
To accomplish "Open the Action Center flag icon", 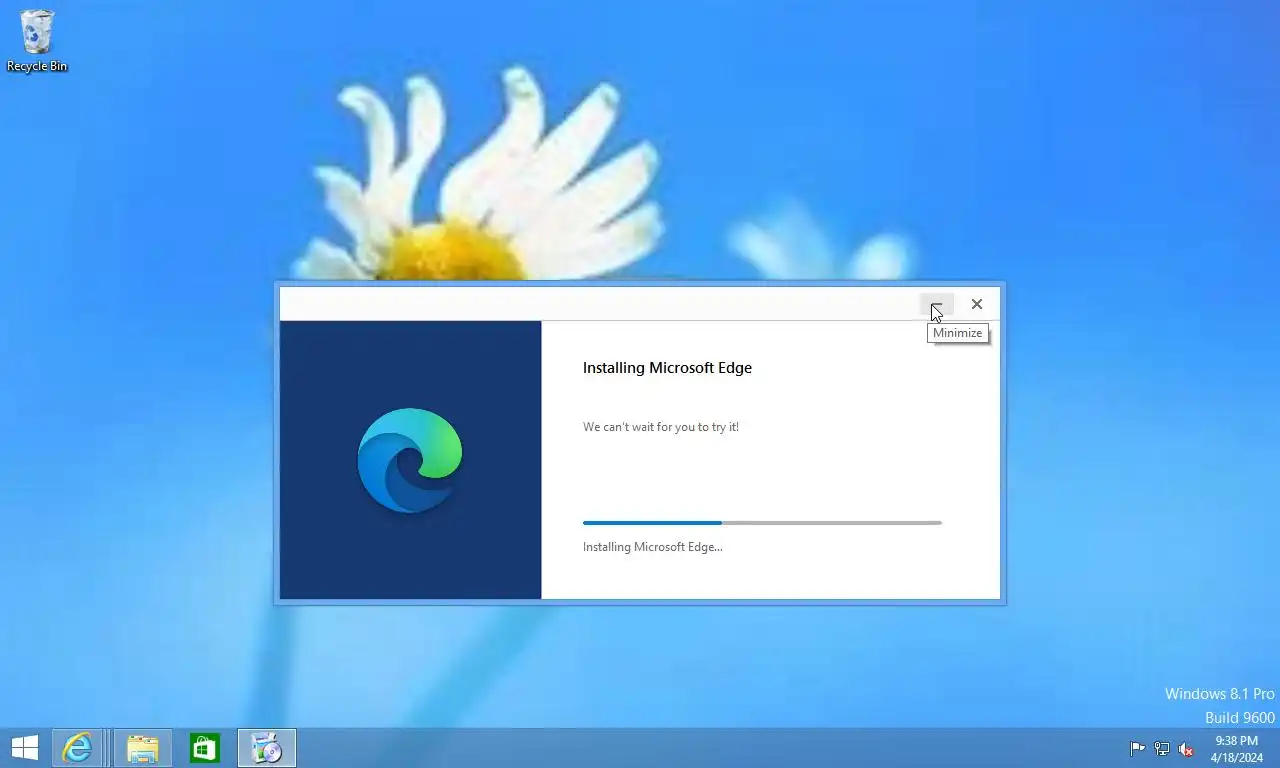I will pyautogui.click(x=1138, y=748).
